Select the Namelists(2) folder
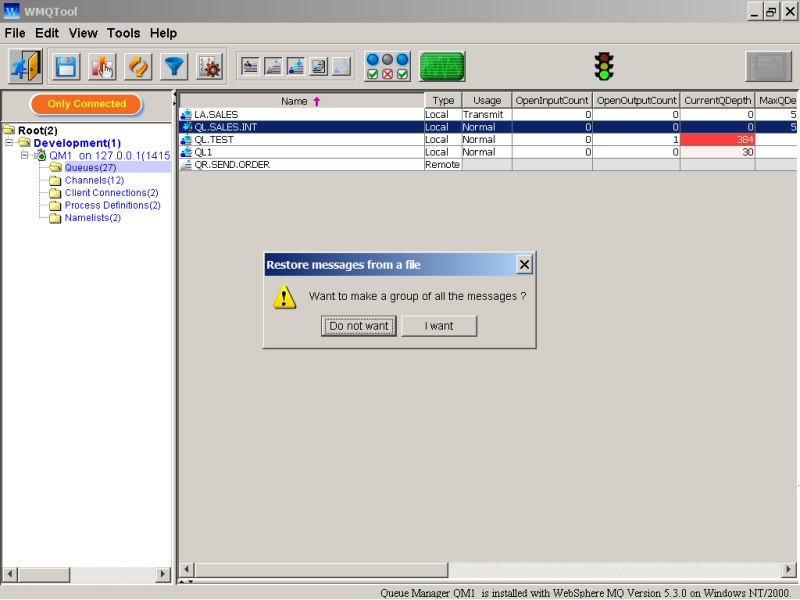This screenshot has width=800, height=600. 92,218
